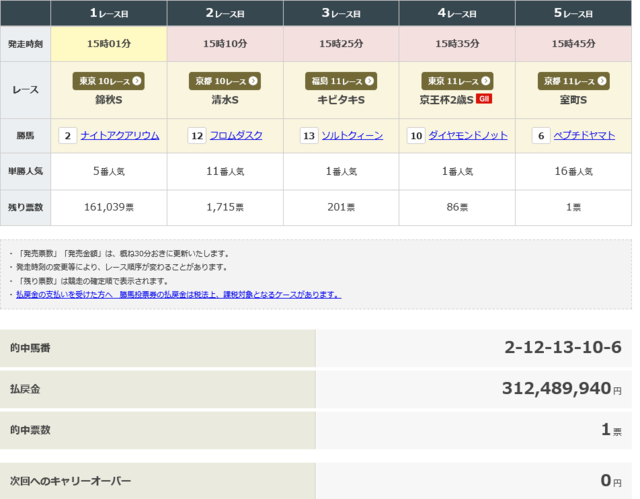Click the arrow icon on 福島 11レース button

tap(369, 81)
